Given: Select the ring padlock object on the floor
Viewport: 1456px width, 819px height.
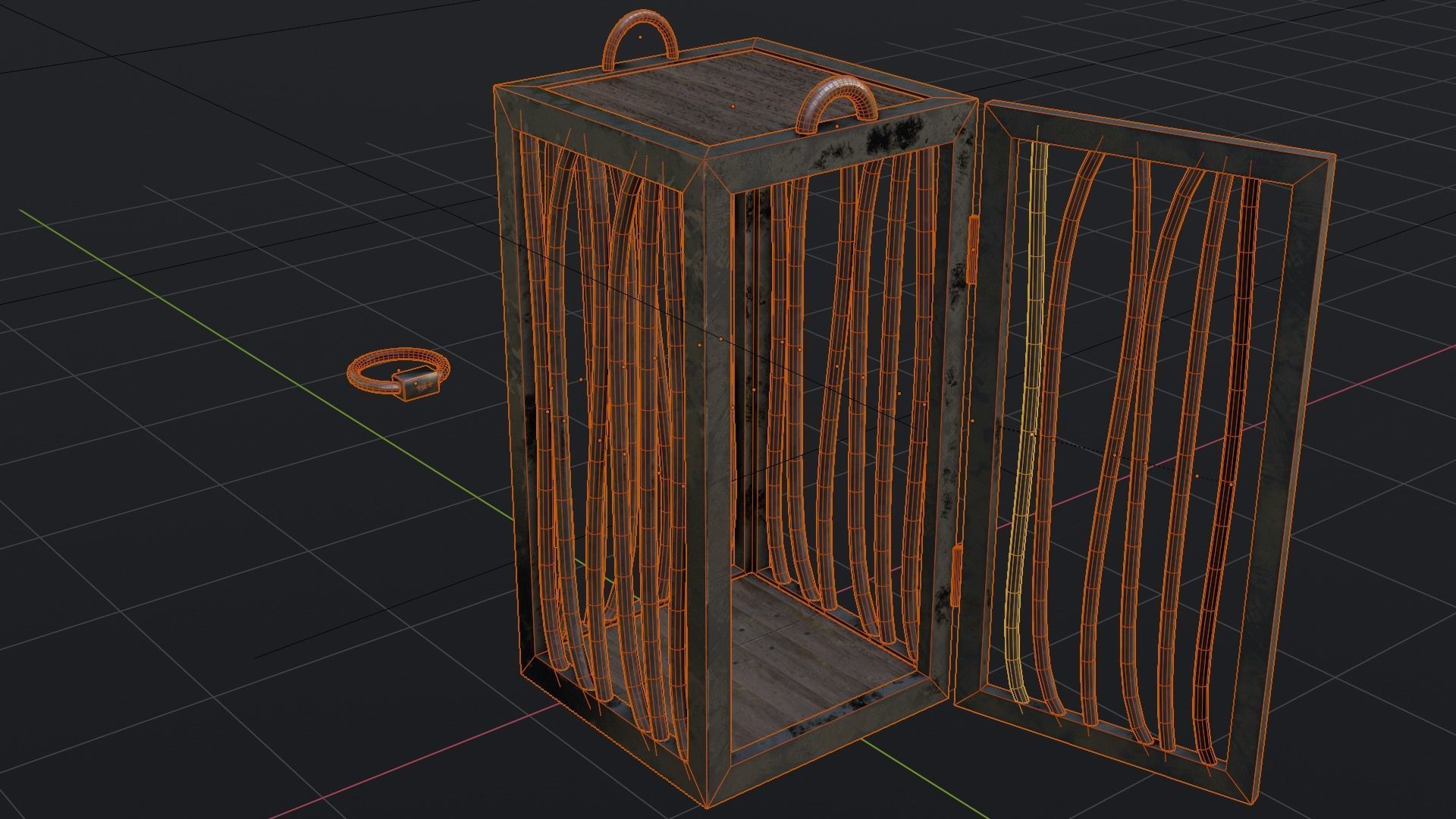Looking at the screenshot, I should pos(399,375).
